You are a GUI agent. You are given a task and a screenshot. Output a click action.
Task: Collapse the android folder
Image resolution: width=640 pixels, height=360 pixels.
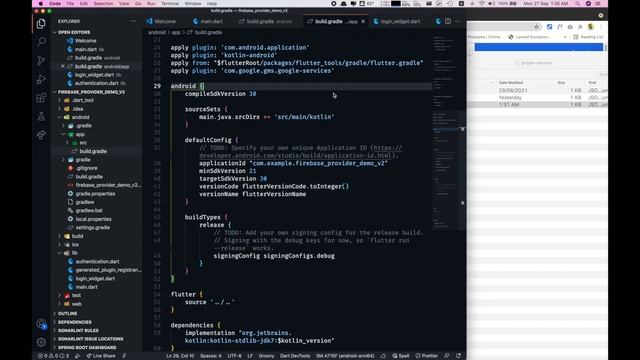coord(80,117)
